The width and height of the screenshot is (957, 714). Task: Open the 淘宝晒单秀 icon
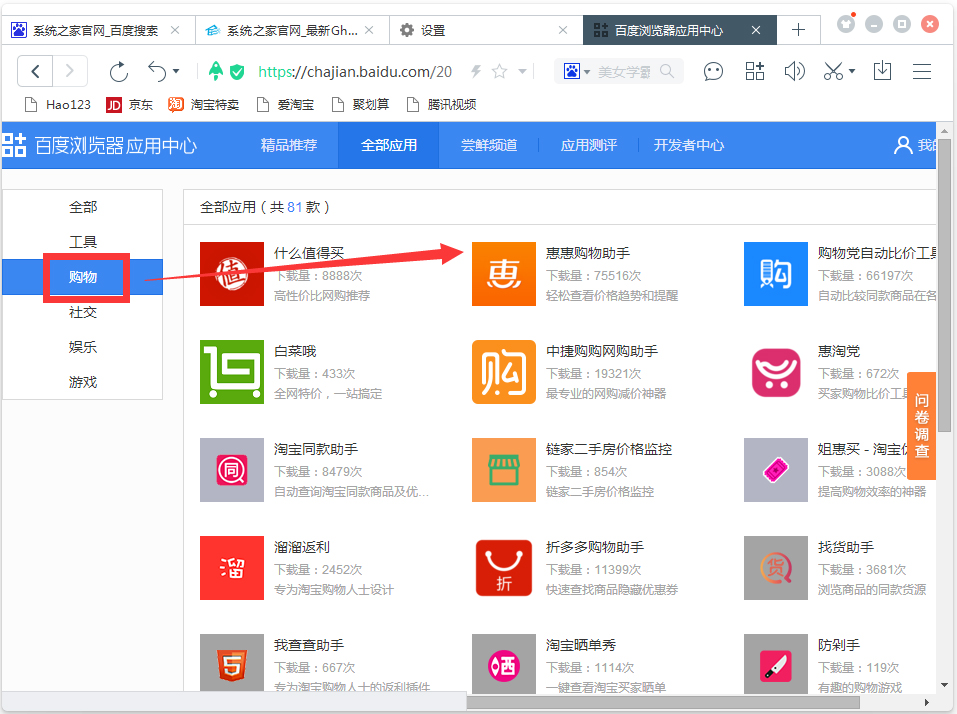[x=504, y=663]
